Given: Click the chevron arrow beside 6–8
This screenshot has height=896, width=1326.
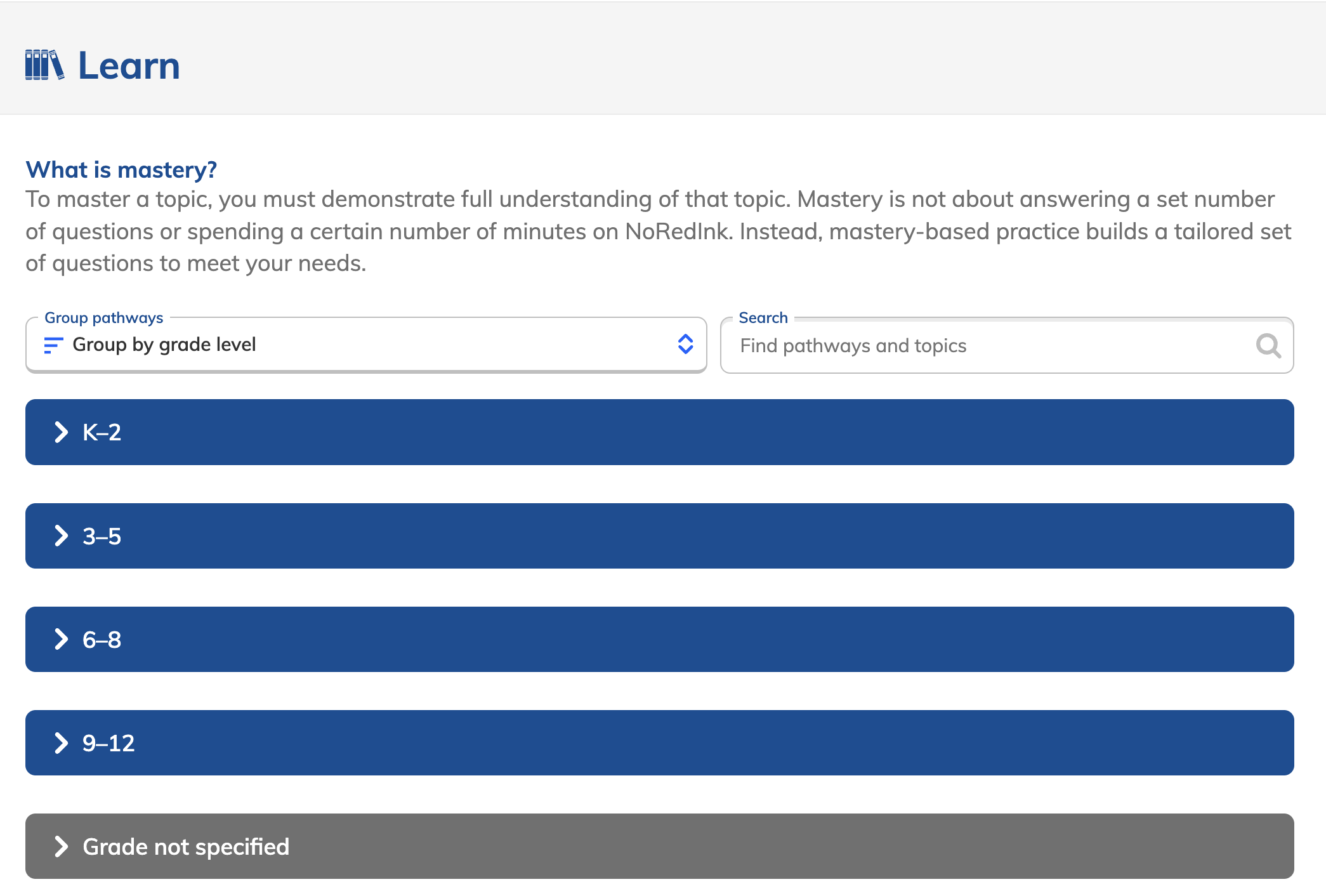Looking at the screenshot, I should tap(61, 639).
